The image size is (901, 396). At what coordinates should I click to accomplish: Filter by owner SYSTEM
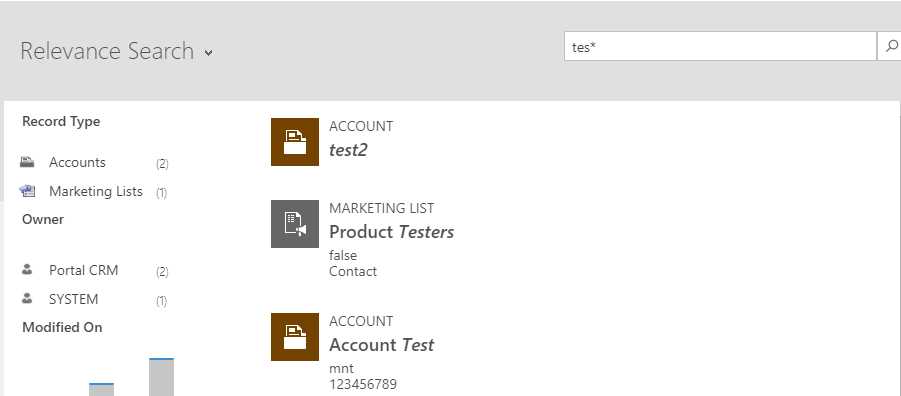click(x=74, y=299)
